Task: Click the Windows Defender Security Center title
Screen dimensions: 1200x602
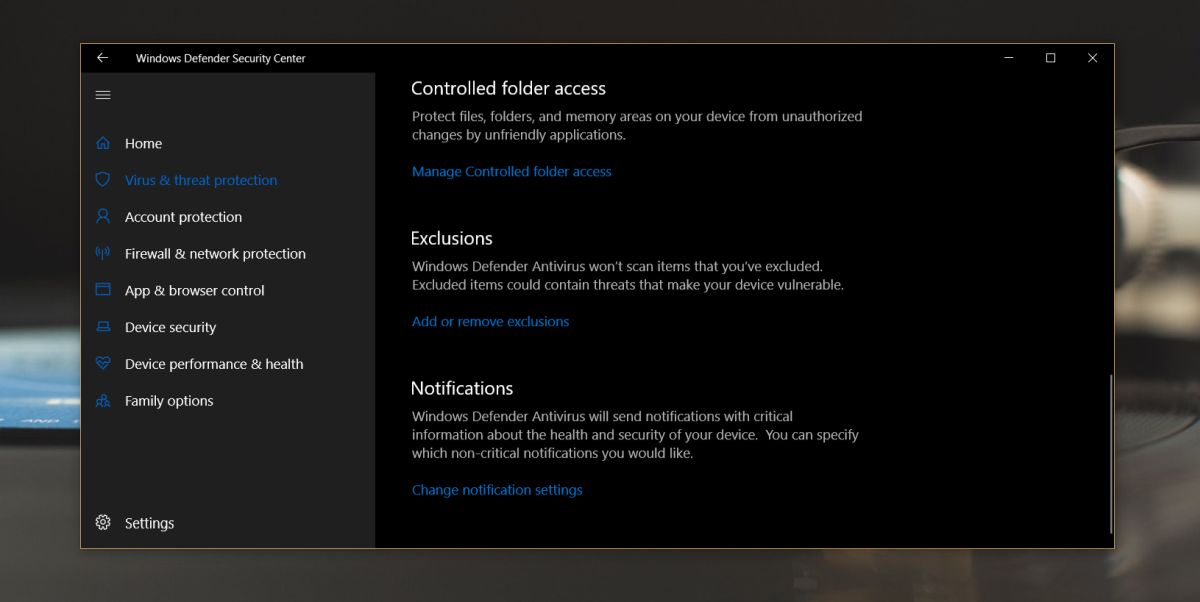Action: pos(220,58)
